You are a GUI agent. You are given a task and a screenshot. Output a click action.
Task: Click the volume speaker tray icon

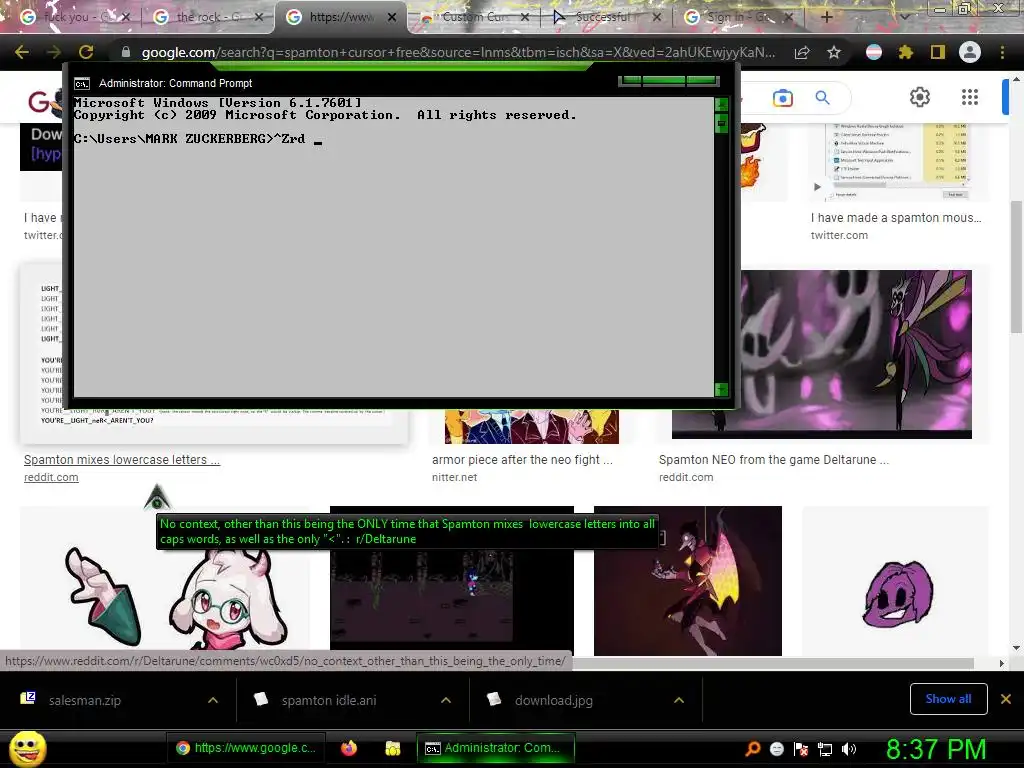coord(849,749)
